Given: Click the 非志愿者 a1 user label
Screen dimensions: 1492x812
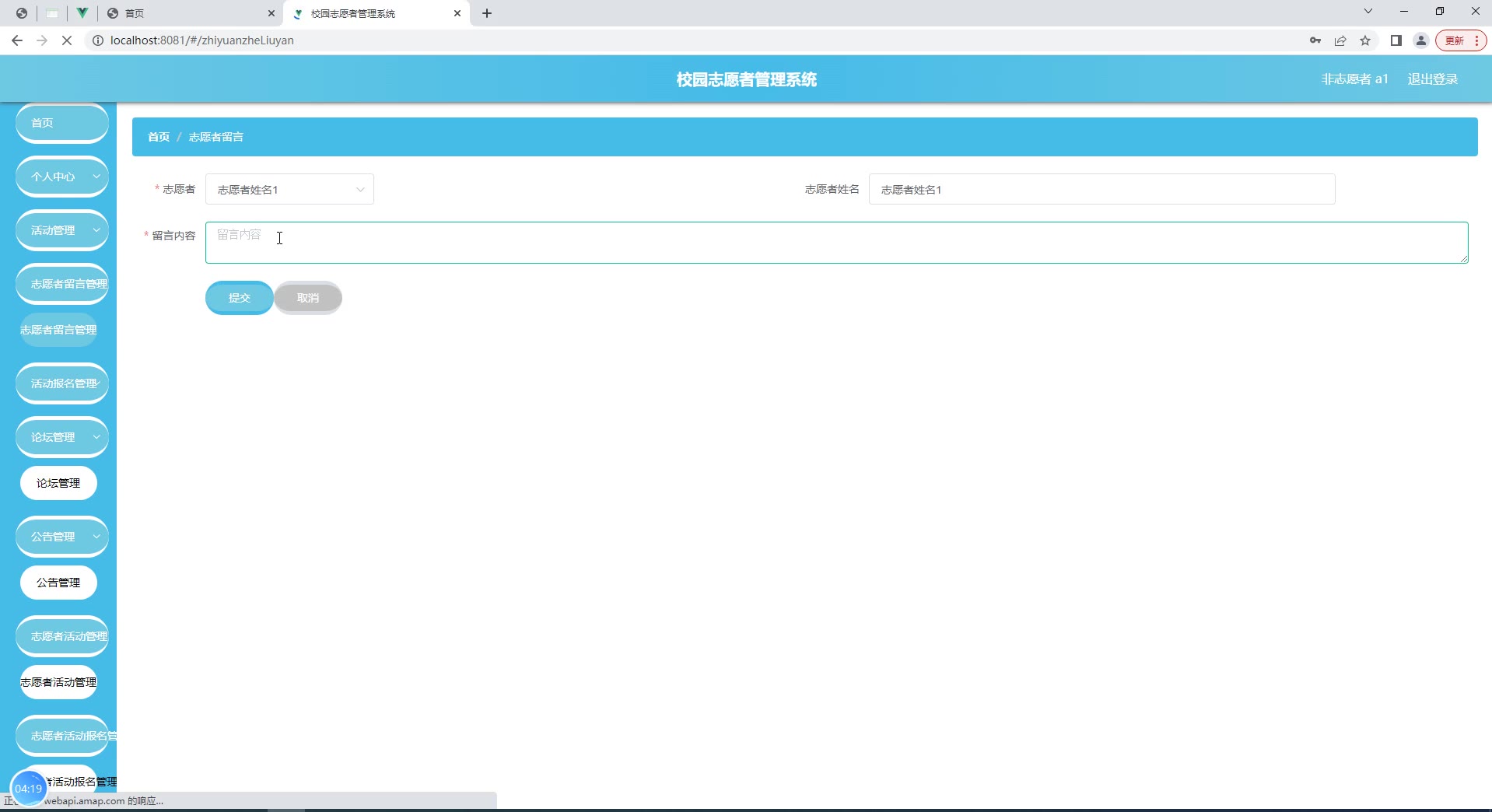Looking at the screenshot, I should (x=1354, y=79).
